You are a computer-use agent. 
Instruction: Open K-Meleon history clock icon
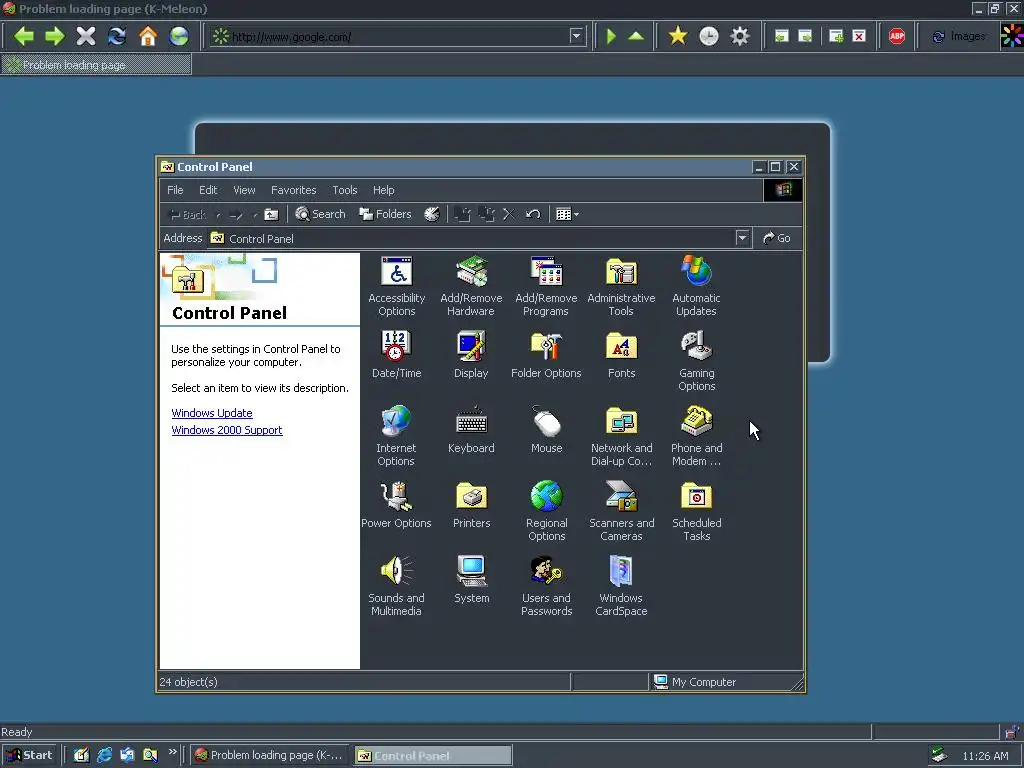[709, 36]
